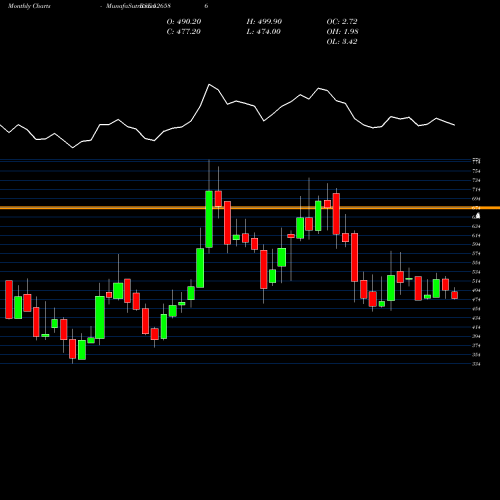Click the OC: 2.72 value

pyautogui.click(x=342, y=22)
